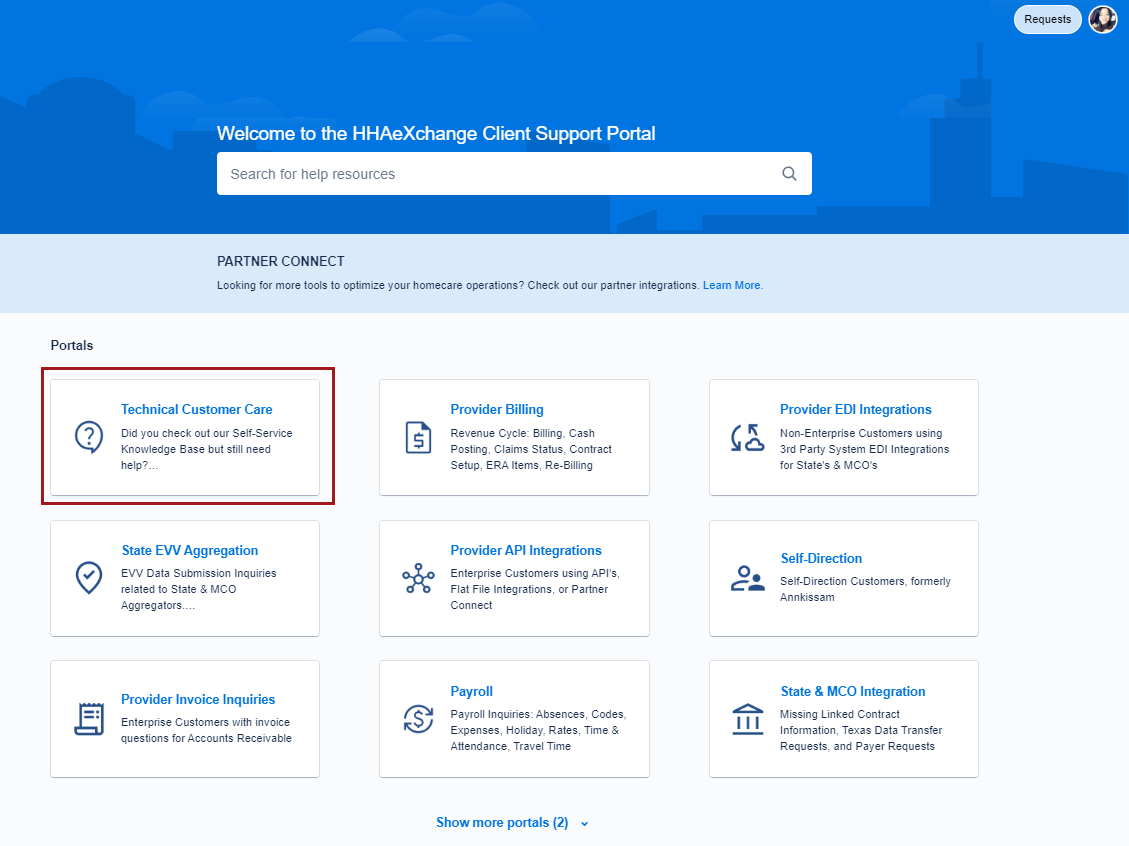The height and width of the screenshot is (846, 1129).
Task: Open State & MCO Integration portal link
Action: (x=853, y=691)
